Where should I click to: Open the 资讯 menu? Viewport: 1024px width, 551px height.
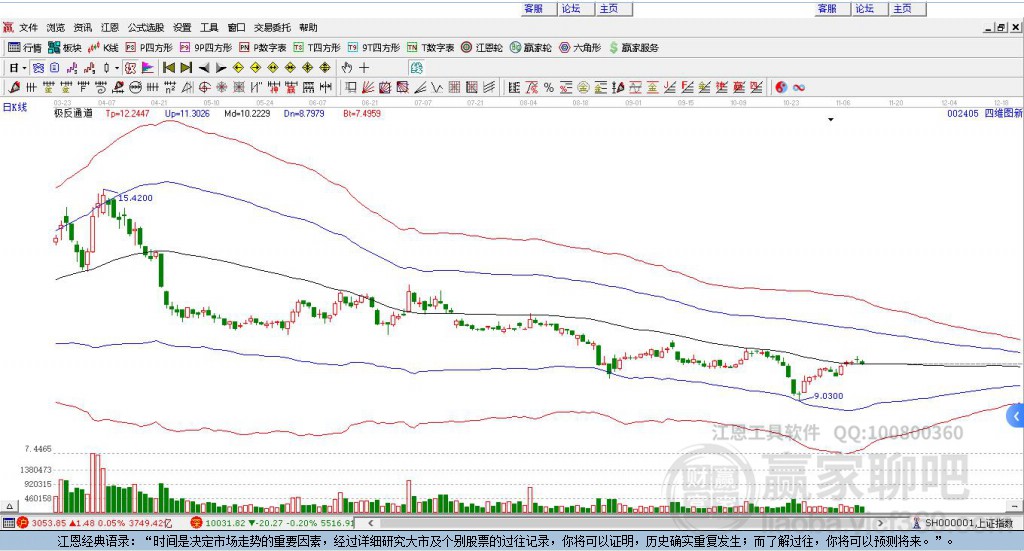pyautogui.click(x=82, y=27)
